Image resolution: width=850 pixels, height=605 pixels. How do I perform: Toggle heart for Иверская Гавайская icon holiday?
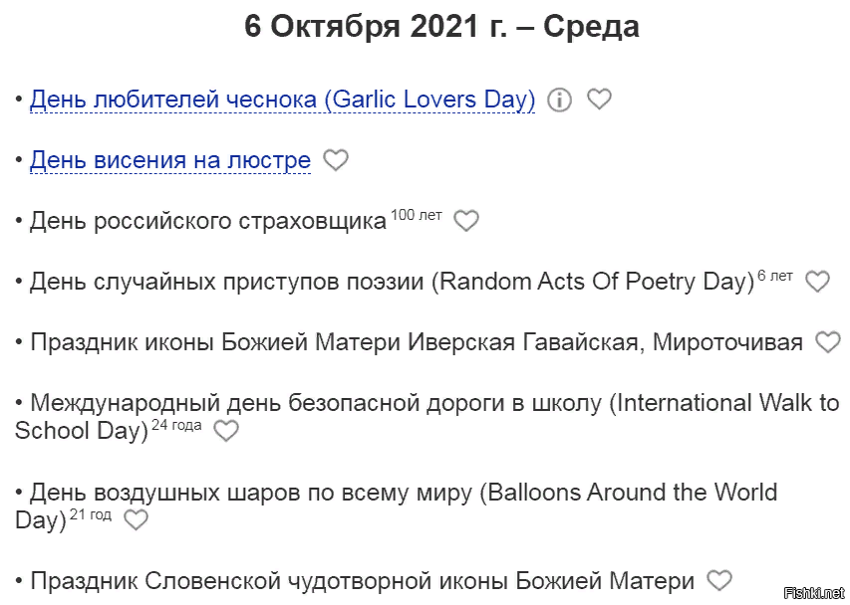coord(828,343)
